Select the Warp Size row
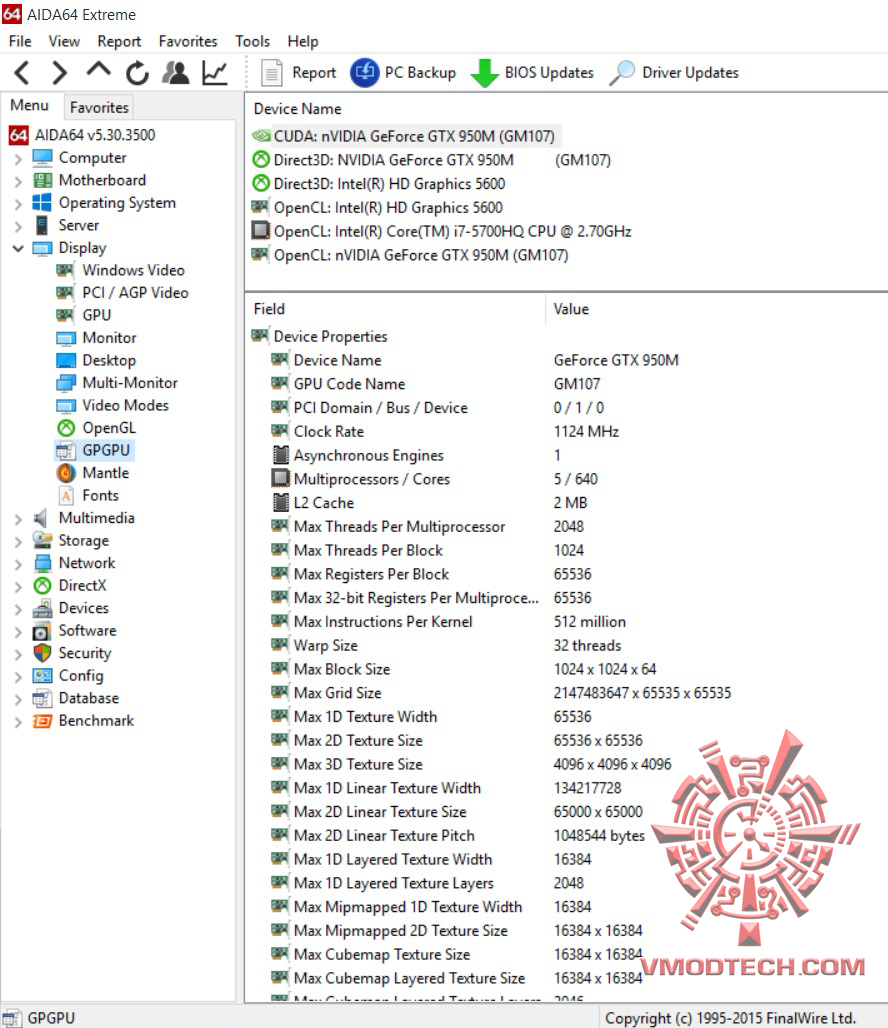Image resolution: width=888 pixels, height=1028 pixels. coord(567,645)
